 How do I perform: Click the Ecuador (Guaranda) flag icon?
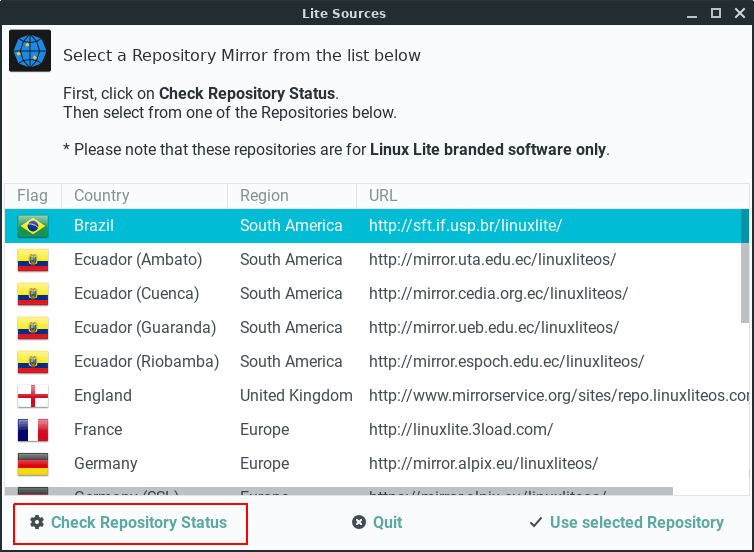(33, 328)
